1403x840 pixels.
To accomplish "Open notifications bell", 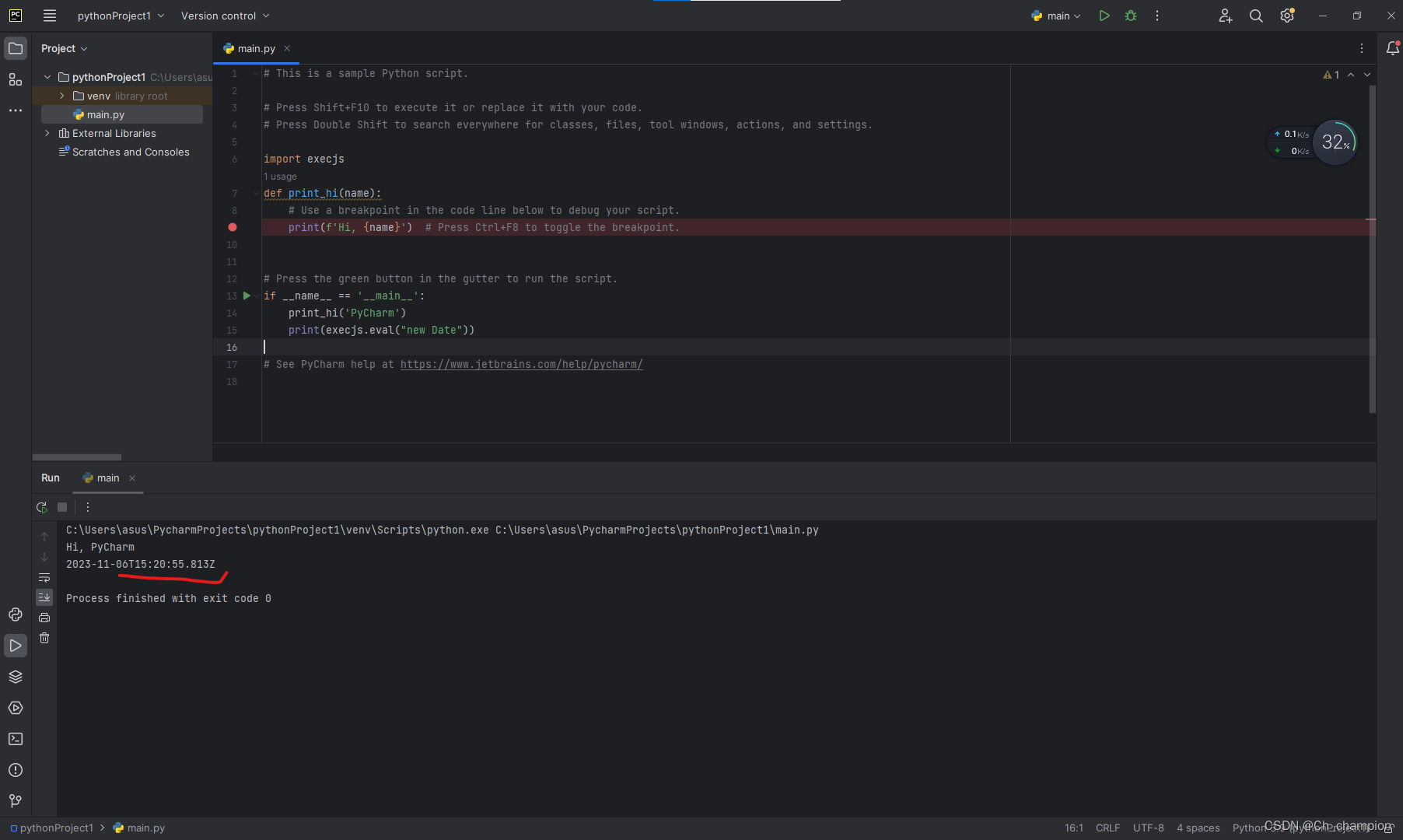I will tap(1393, 48).
